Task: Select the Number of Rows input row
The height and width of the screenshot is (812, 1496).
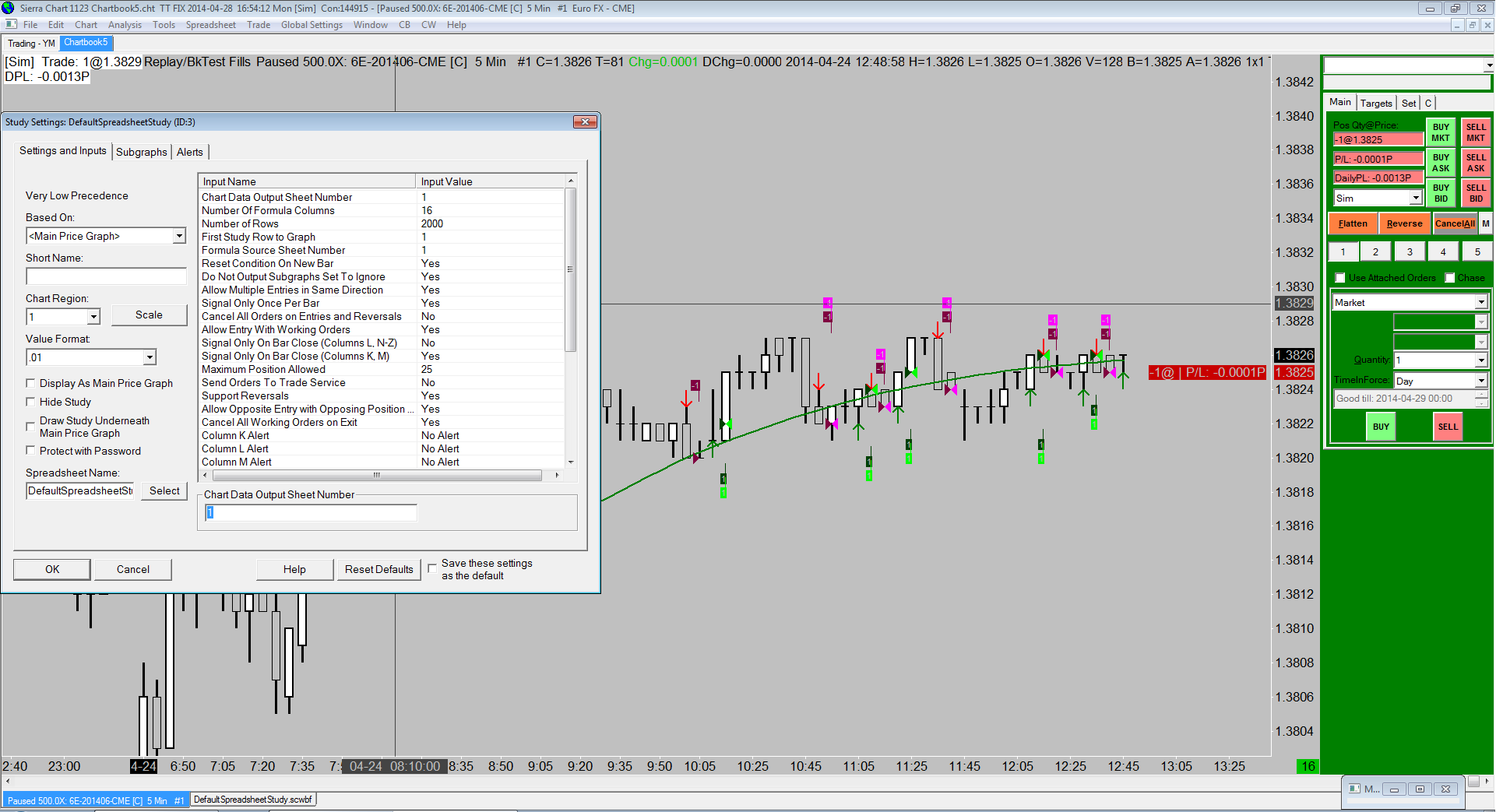Action: (x=382, y=223)
